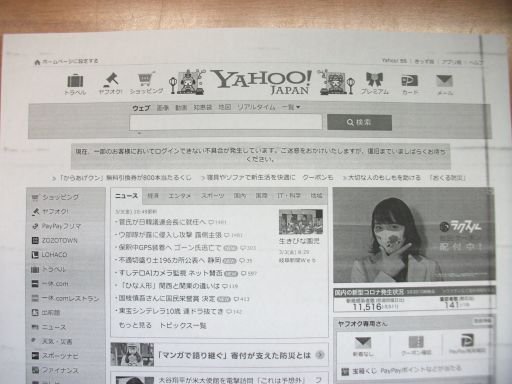
Task: Open headline 不適切盛り土196カ所公表へ 静岡
Action: click(170, 260)
